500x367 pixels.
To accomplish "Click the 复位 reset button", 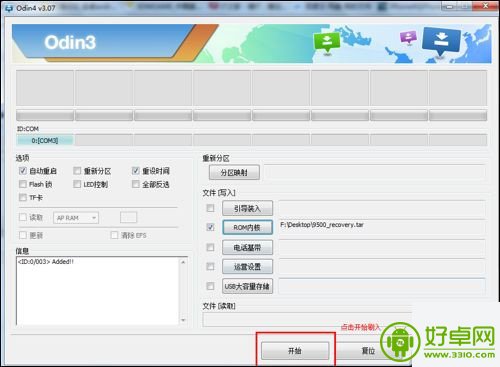I will 368,351.
